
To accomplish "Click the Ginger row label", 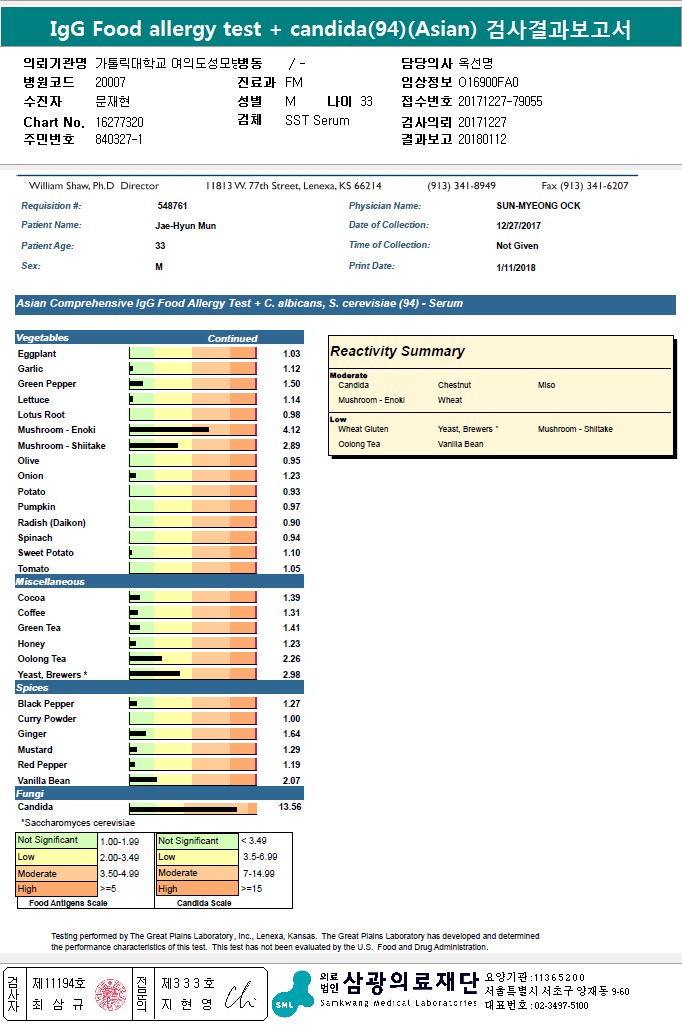I will point(32,734).
